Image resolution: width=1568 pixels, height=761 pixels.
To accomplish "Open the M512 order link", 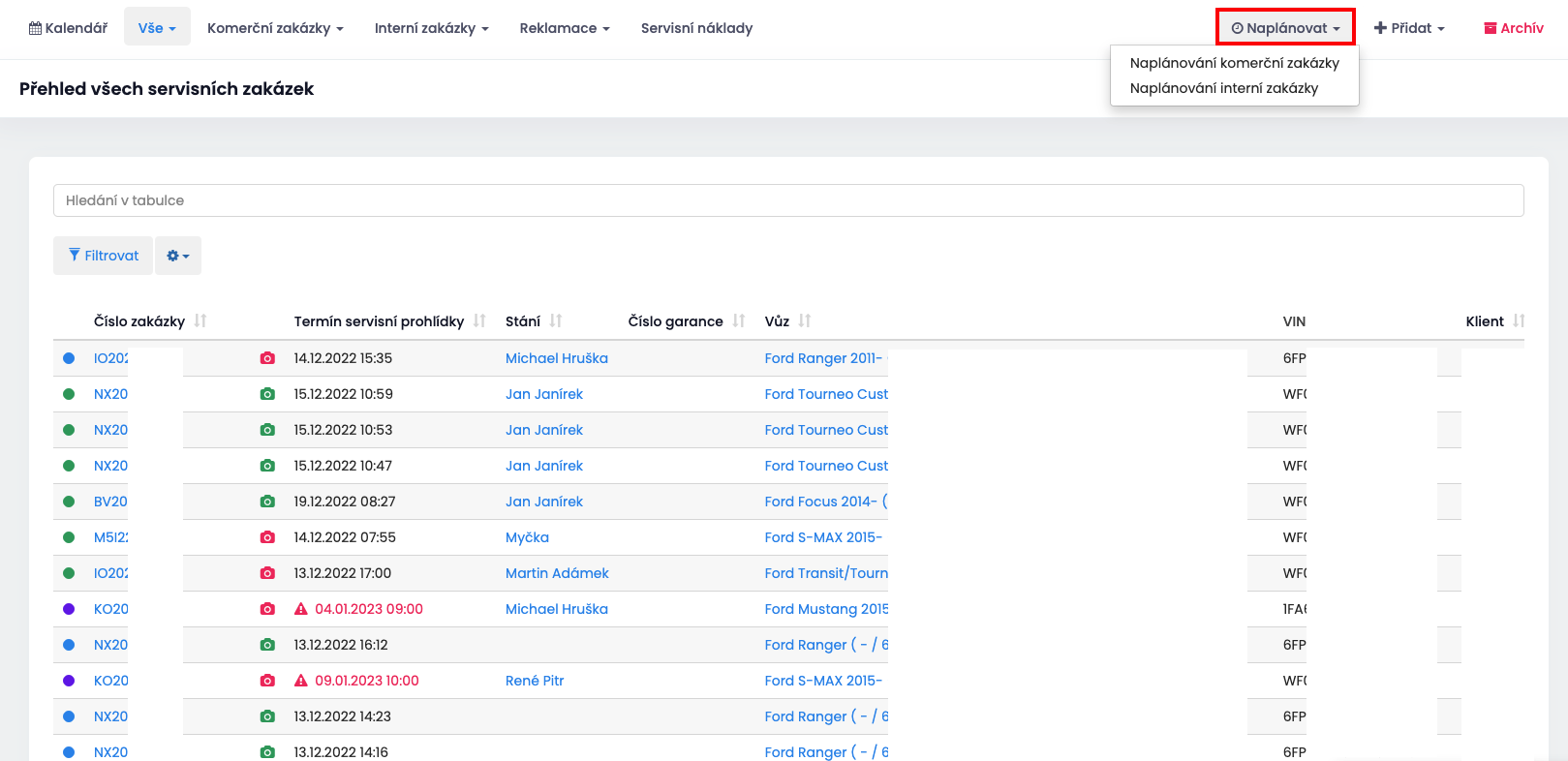I will (111, 537).
